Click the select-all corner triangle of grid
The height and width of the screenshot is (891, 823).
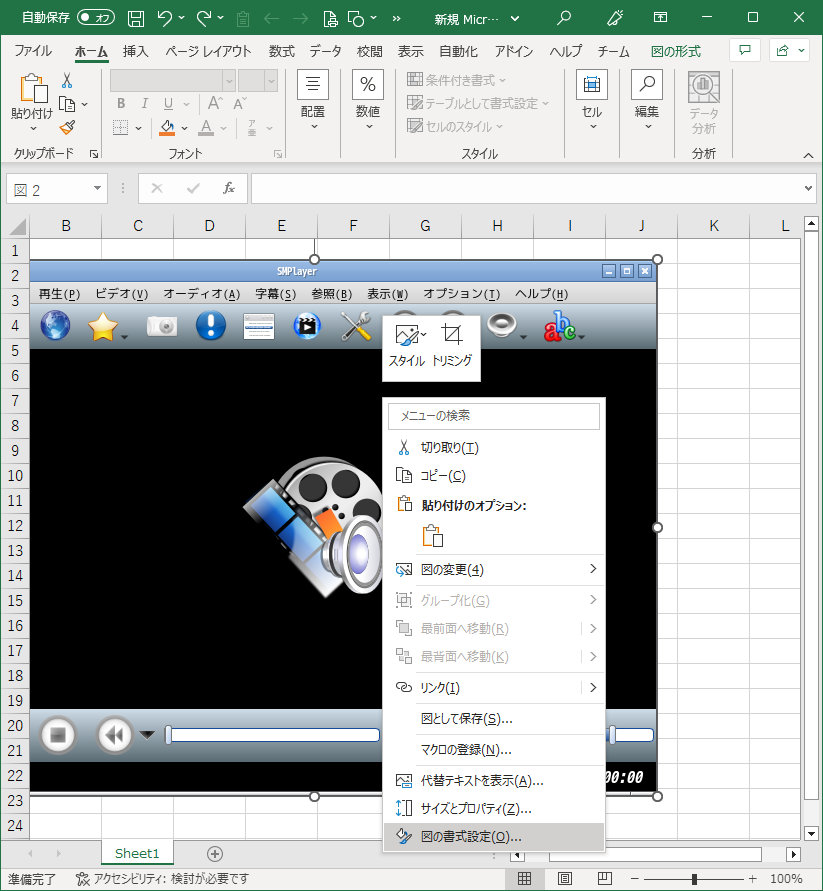[x=18, y=227]
